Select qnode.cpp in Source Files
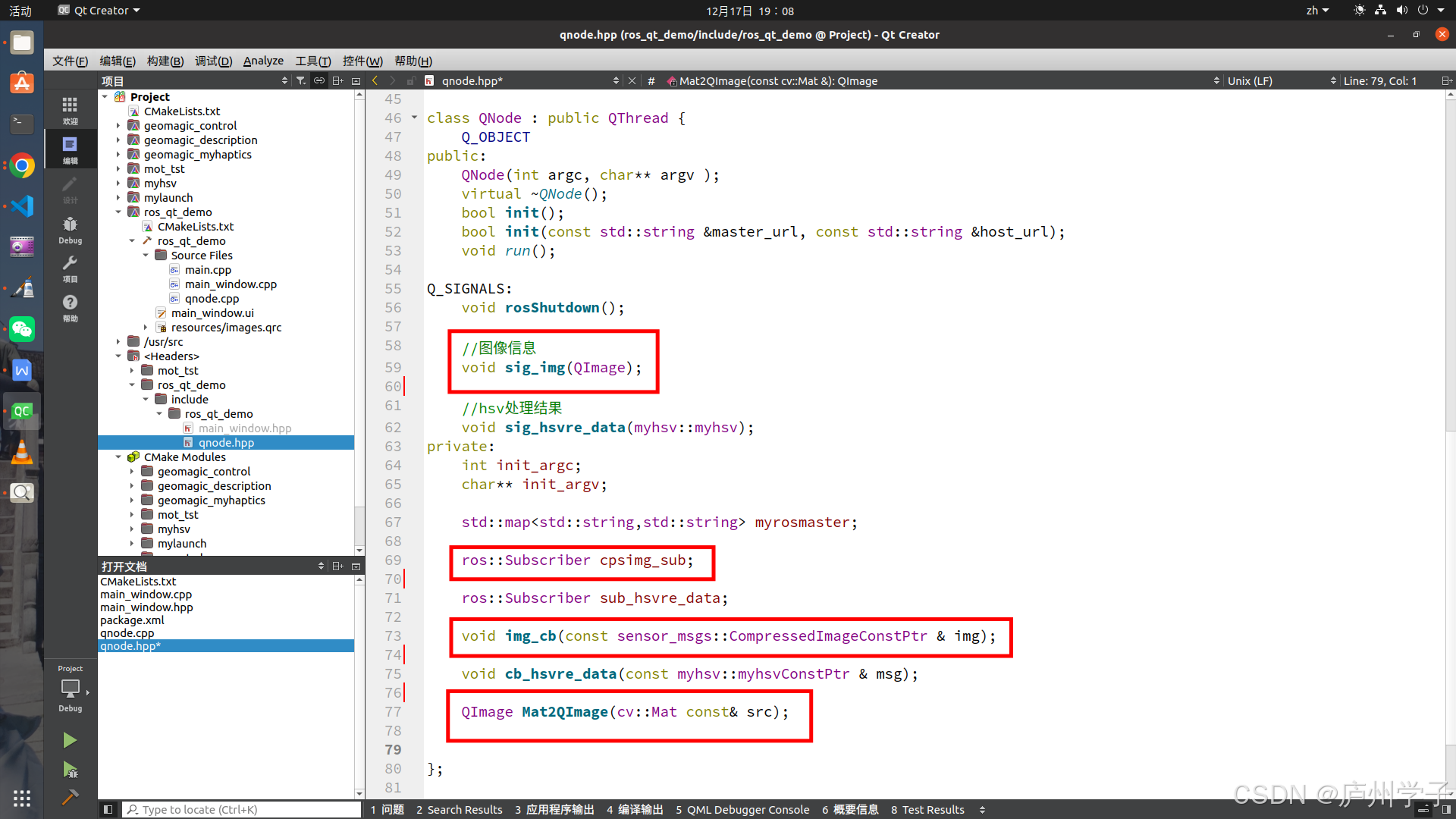The width and height of the screenshot is (1456, 819). pyautogui.click(x=212, y=299)
